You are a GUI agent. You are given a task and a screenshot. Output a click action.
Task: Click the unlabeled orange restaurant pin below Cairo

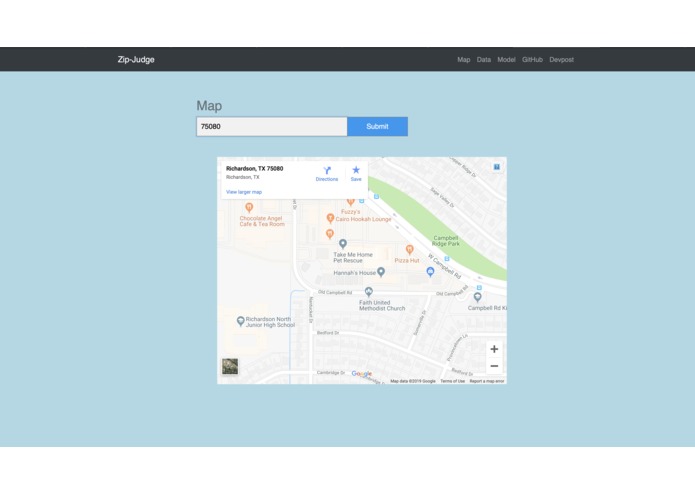330,233
